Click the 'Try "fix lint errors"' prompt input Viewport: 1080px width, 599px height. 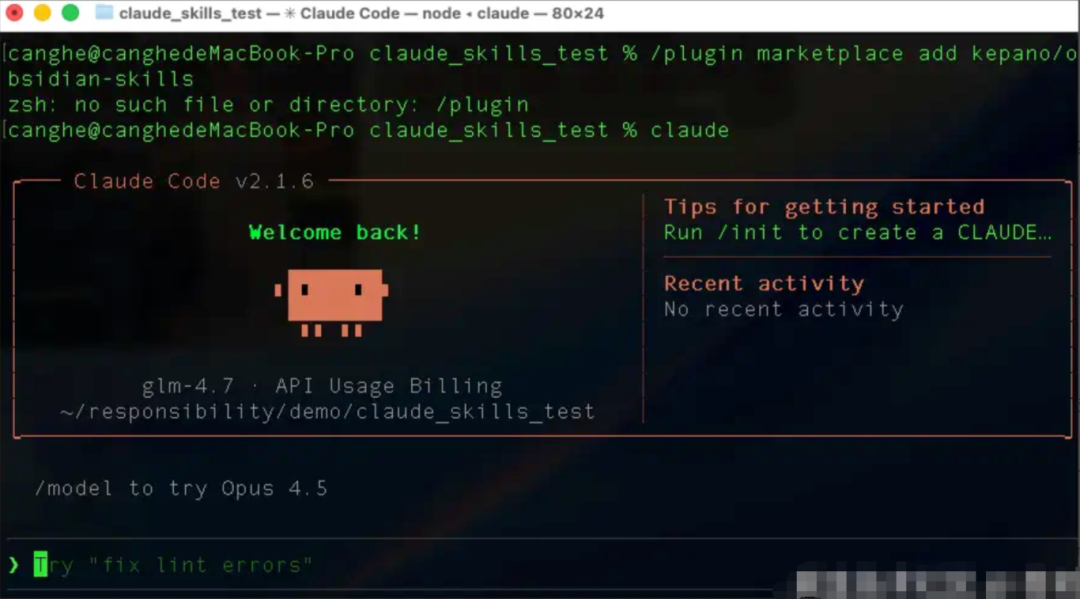pyautogui.click(x=174, y=565)
